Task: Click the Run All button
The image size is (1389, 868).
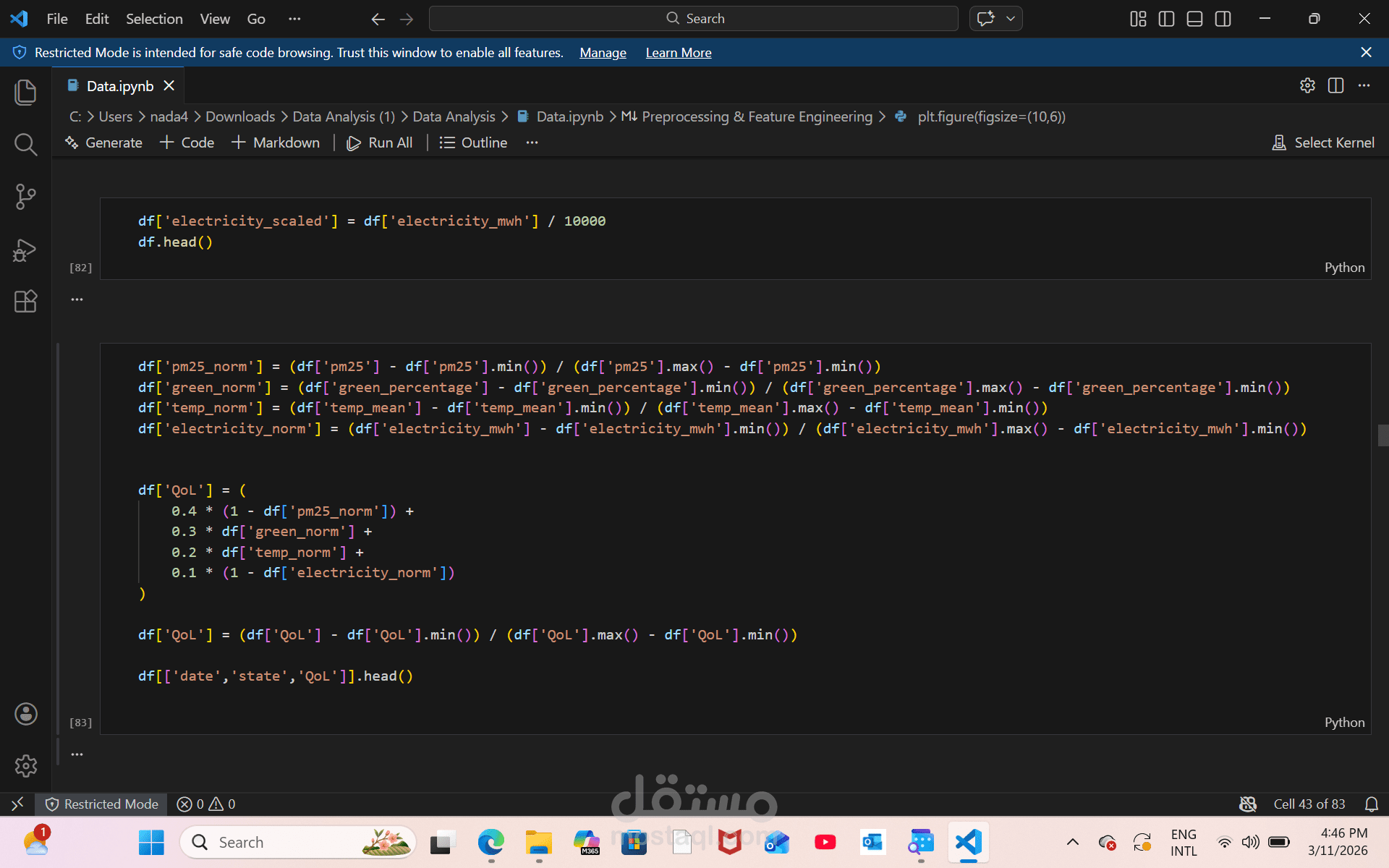Action: pos(380,142)
